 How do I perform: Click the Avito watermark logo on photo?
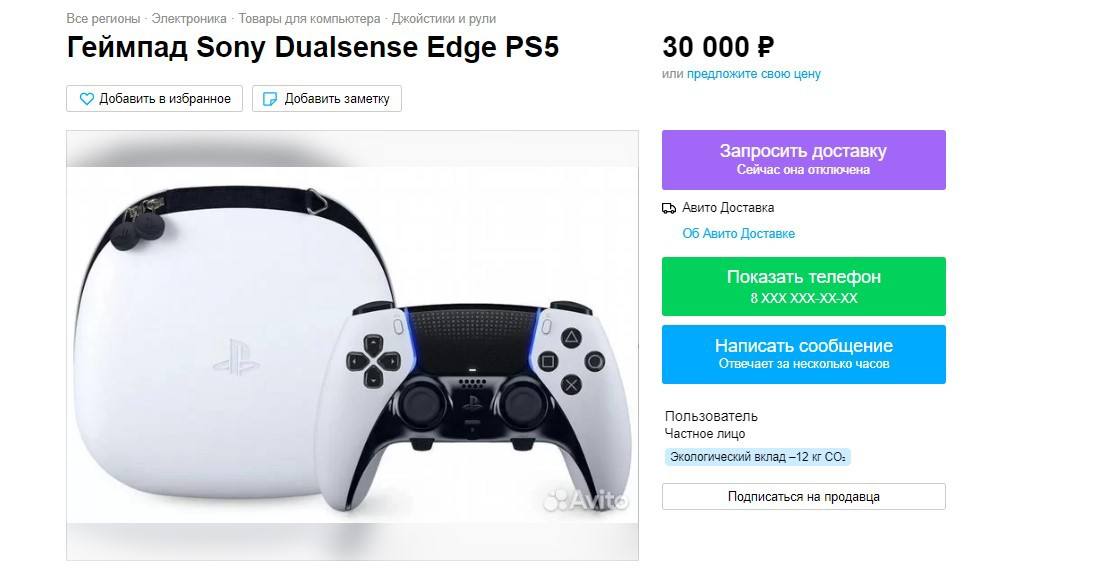(586, 500)
